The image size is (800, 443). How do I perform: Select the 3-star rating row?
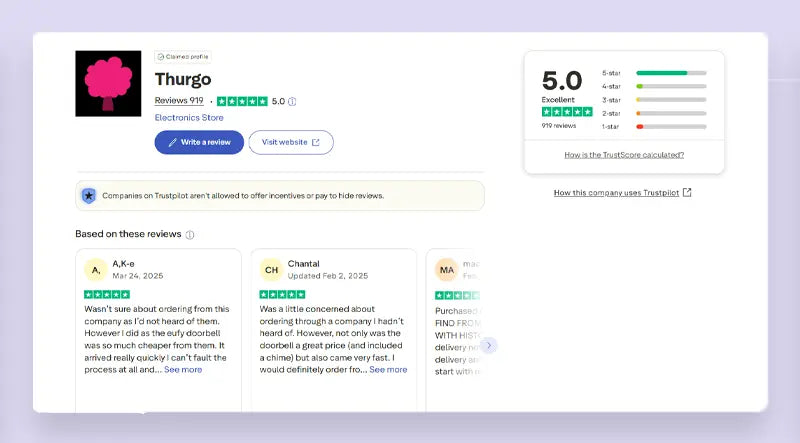[670, 100]
